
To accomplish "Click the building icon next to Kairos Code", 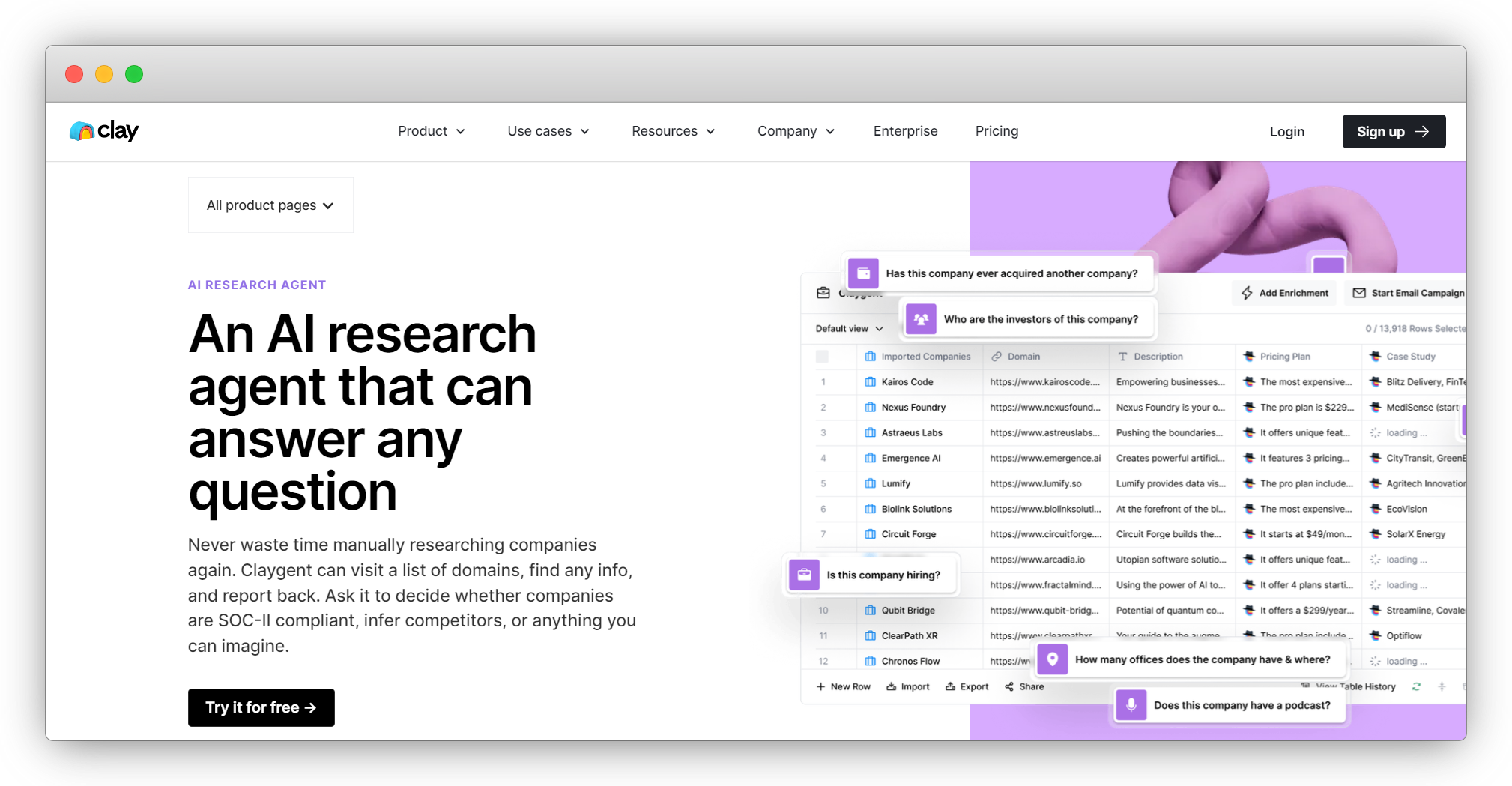I will 870,382.
